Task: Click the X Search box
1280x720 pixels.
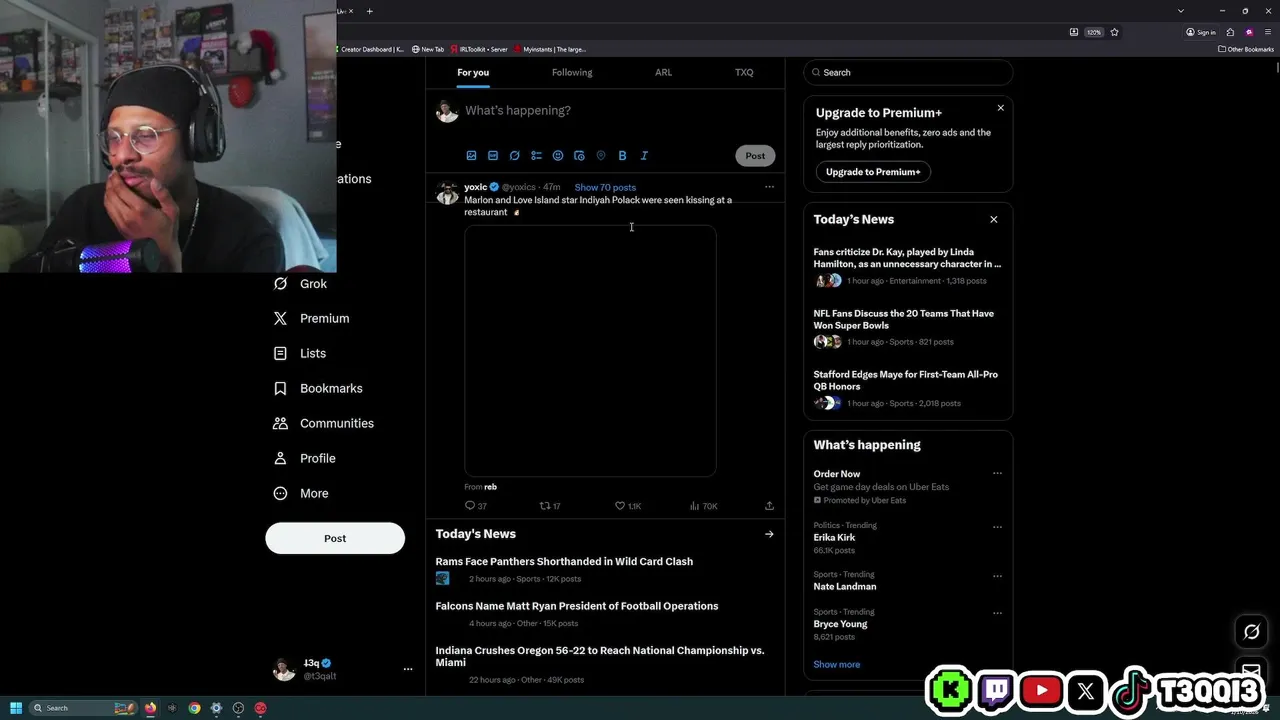Action: (x=908, y=73)
